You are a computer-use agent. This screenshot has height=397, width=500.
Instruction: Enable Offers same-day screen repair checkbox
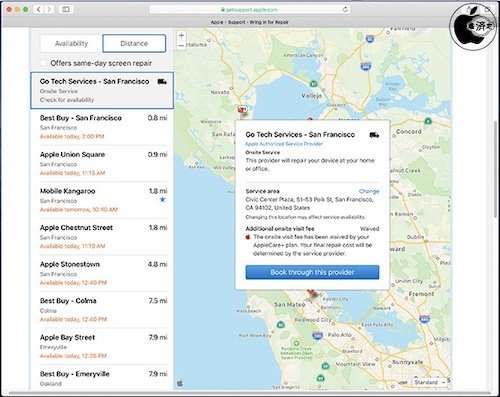(43, 63)
